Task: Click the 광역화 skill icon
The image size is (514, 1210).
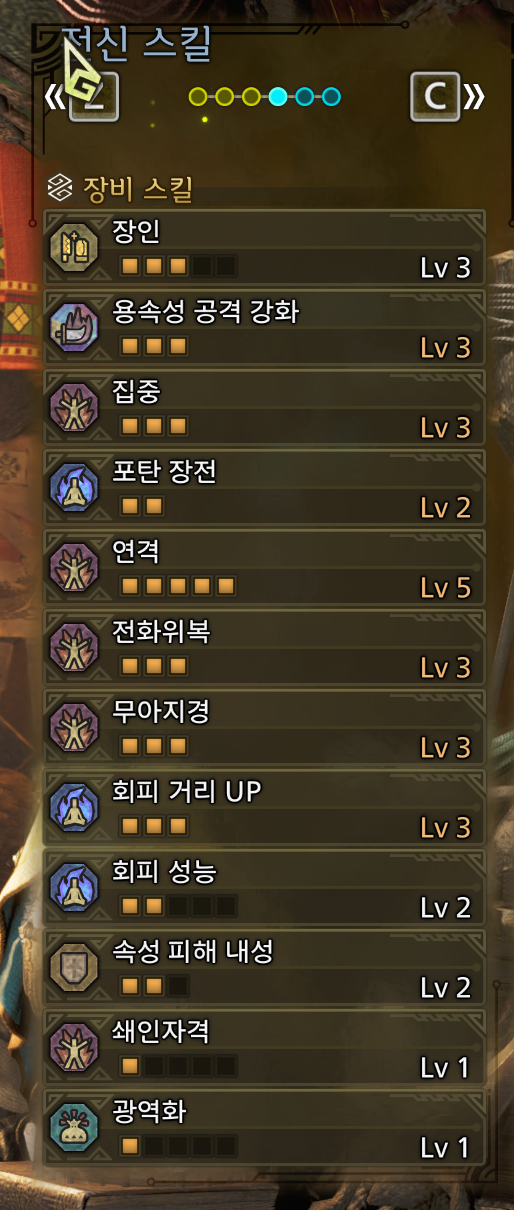Action: (75, 1126)
